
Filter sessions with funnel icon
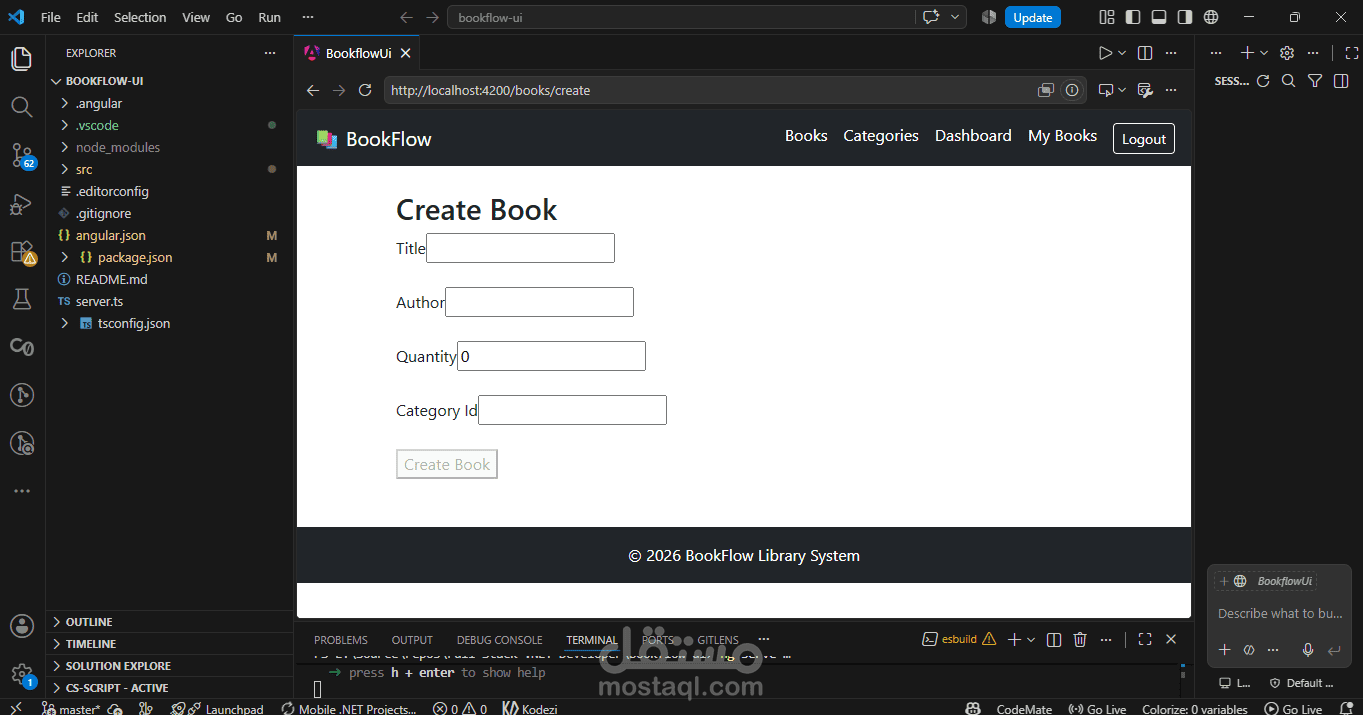point(1315,81)
